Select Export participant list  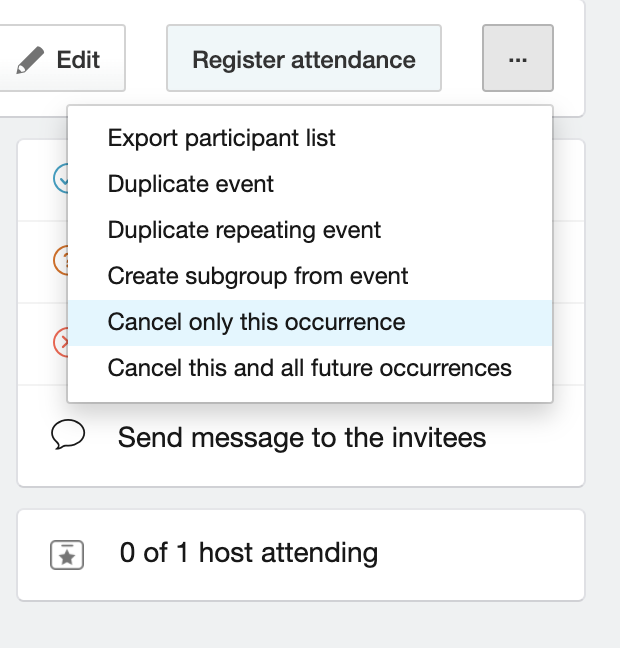click(221, 138)
